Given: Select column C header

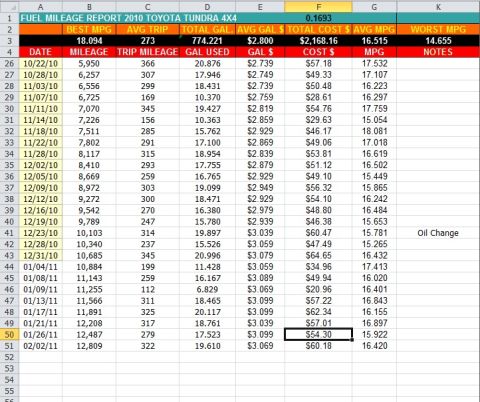Looking at the screenshot, I should coord(148,7).
